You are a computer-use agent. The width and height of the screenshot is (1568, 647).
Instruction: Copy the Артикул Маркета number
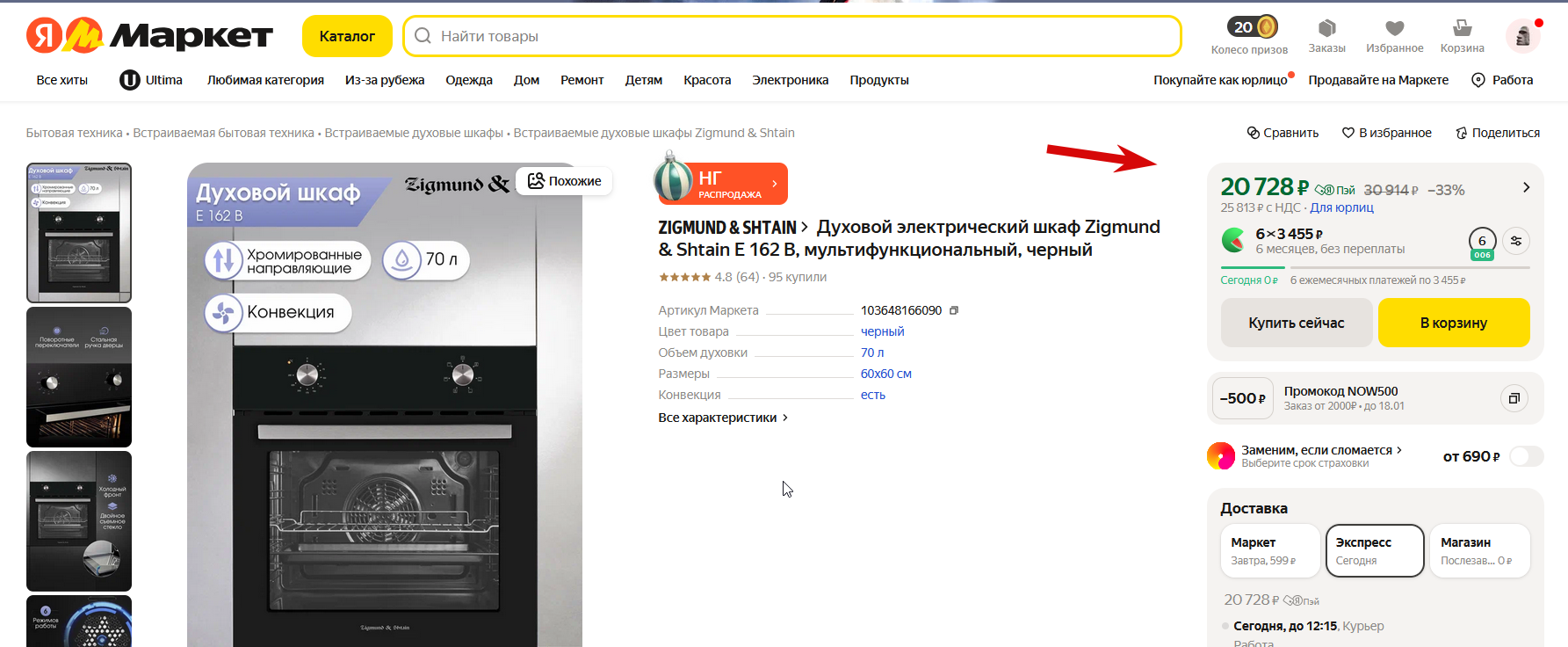tap(954, 310)
